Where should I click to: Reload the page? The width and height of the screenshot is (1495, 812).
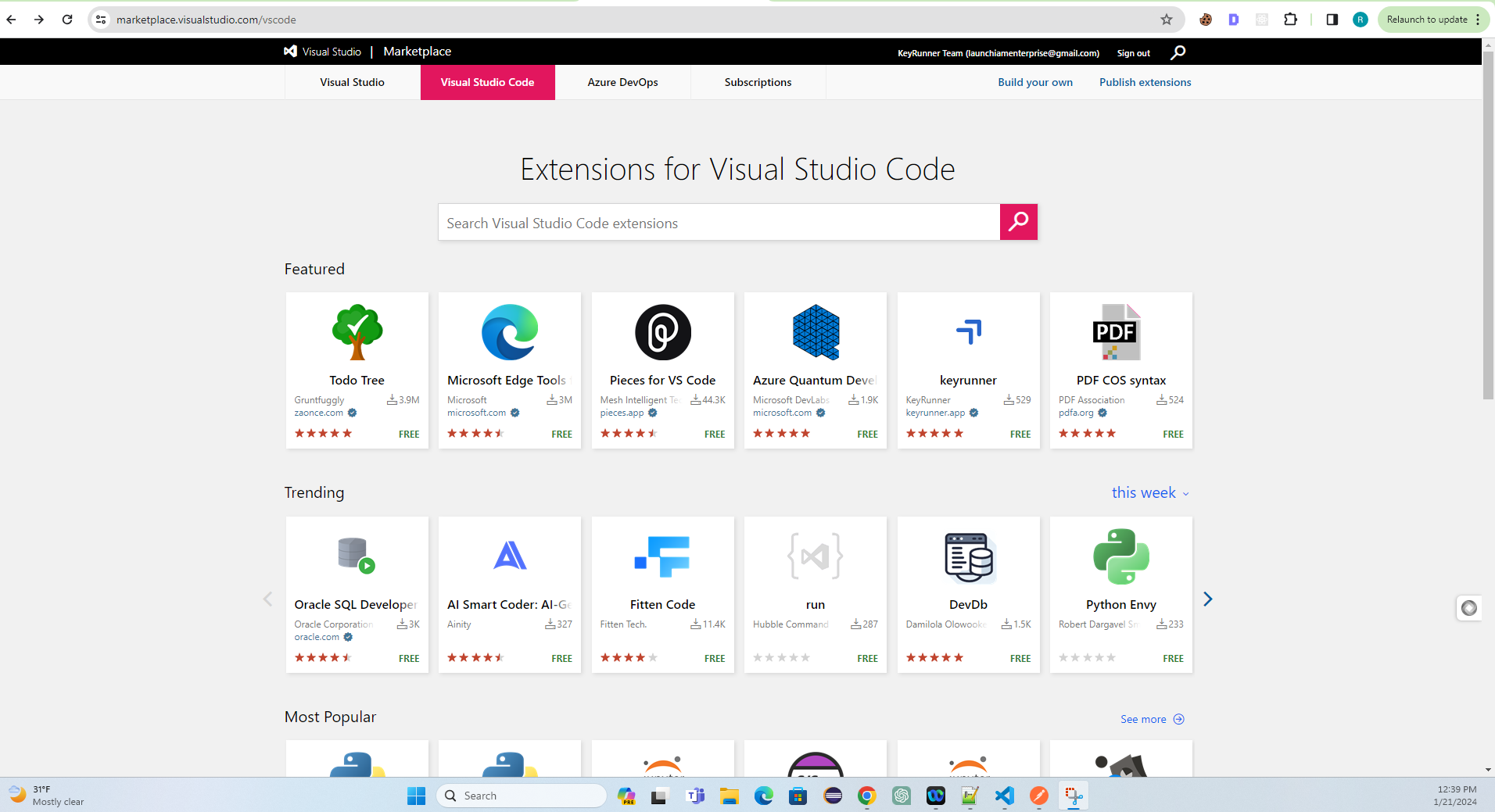click(67, 20)
